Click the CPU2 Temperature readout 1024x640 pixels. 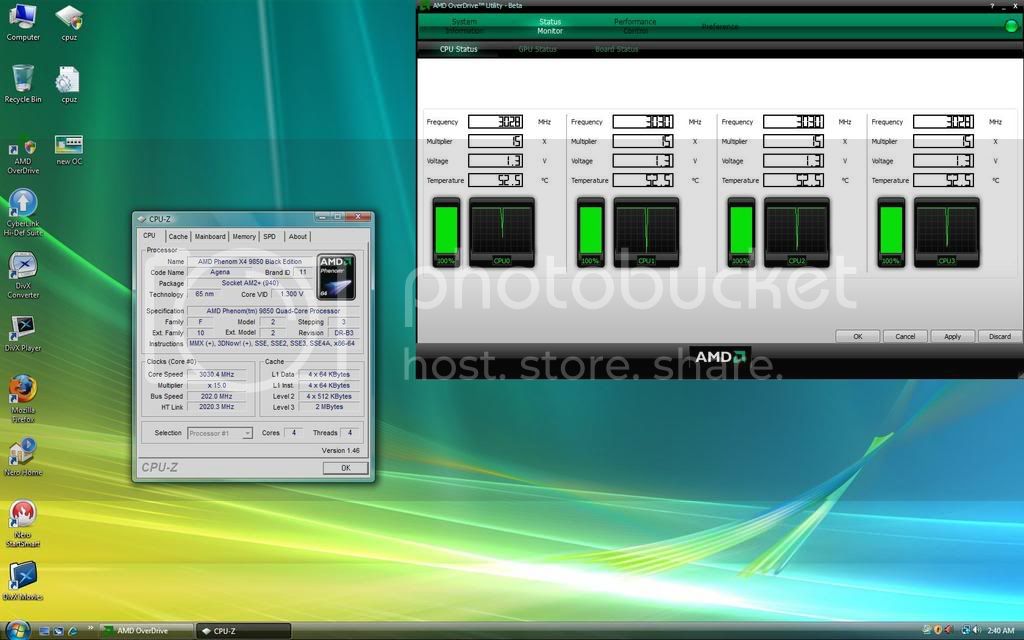793,180
